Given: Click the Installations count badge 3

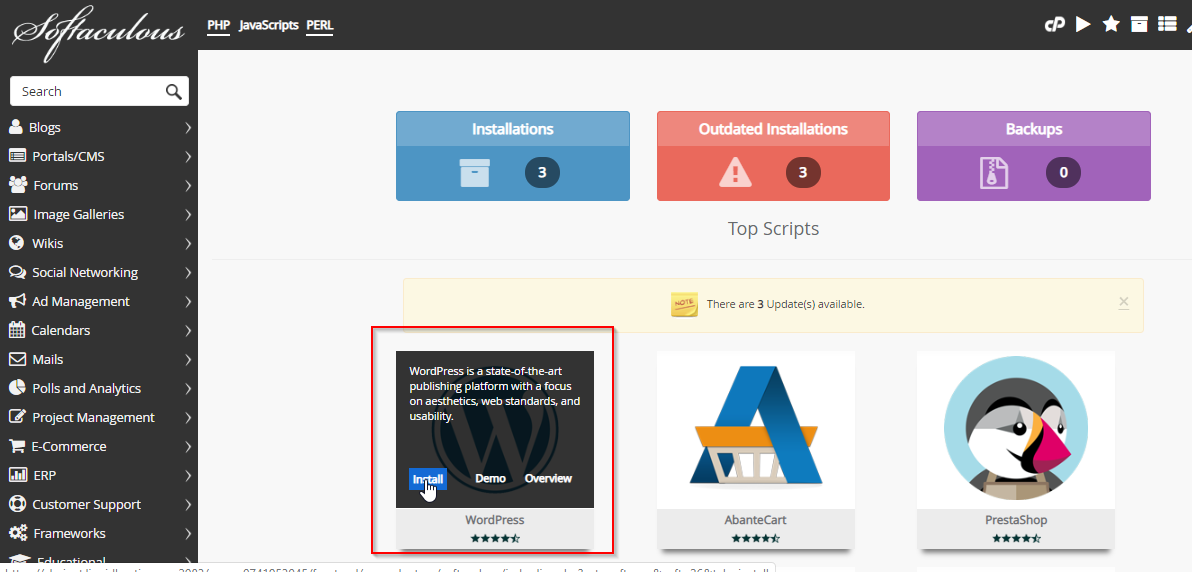Looking at the screenshot, I should click(x=542, y=173).
